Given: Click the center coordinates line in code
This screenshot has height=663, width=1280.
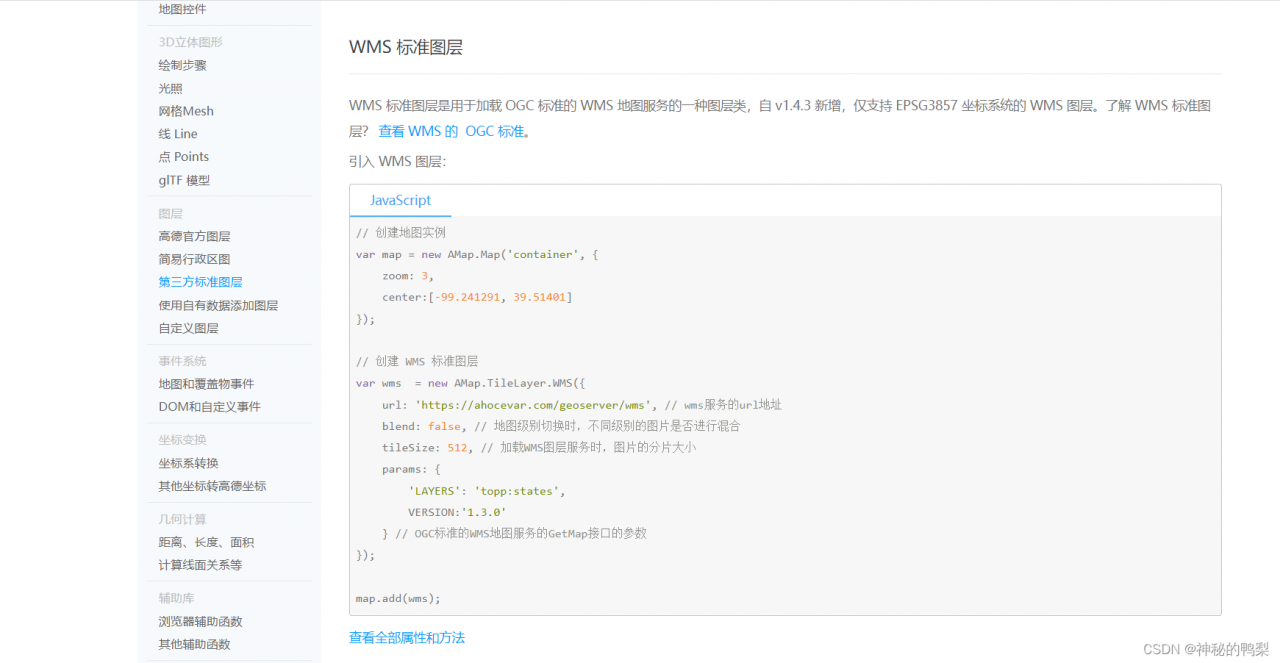Looking at the screenshot, I should (x=477, y=297).
